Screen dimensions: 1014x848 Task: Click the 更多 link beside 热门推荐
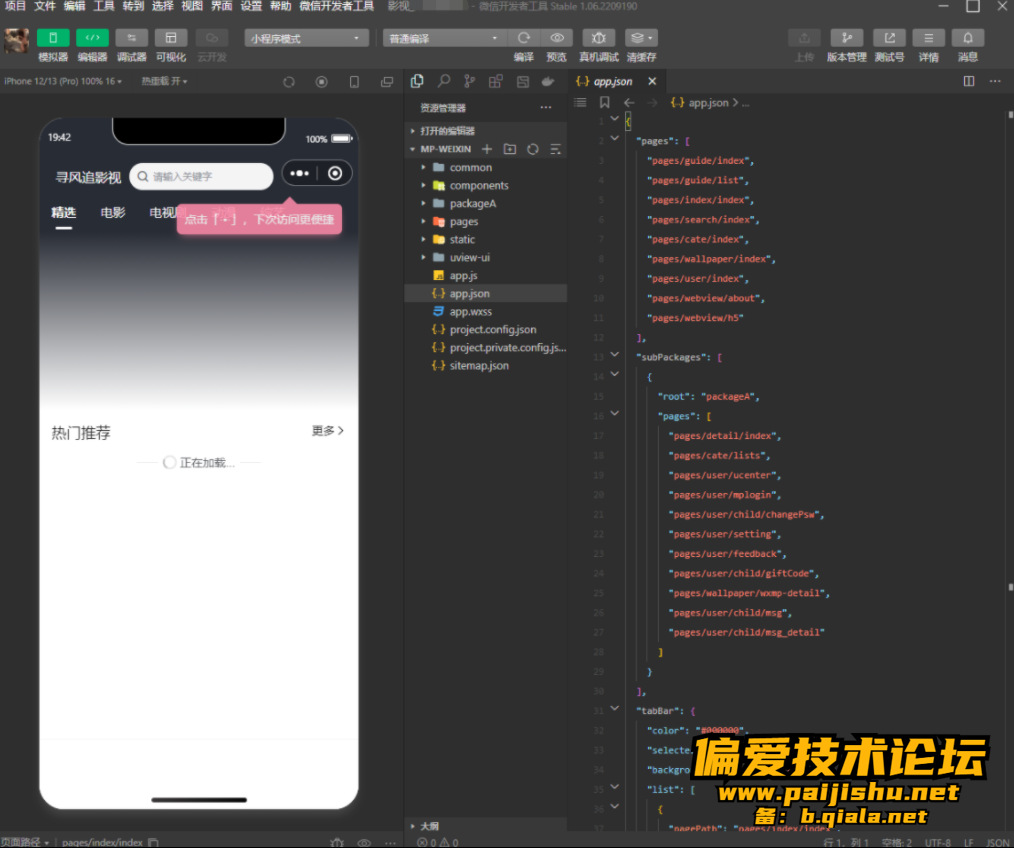(328, 431)
